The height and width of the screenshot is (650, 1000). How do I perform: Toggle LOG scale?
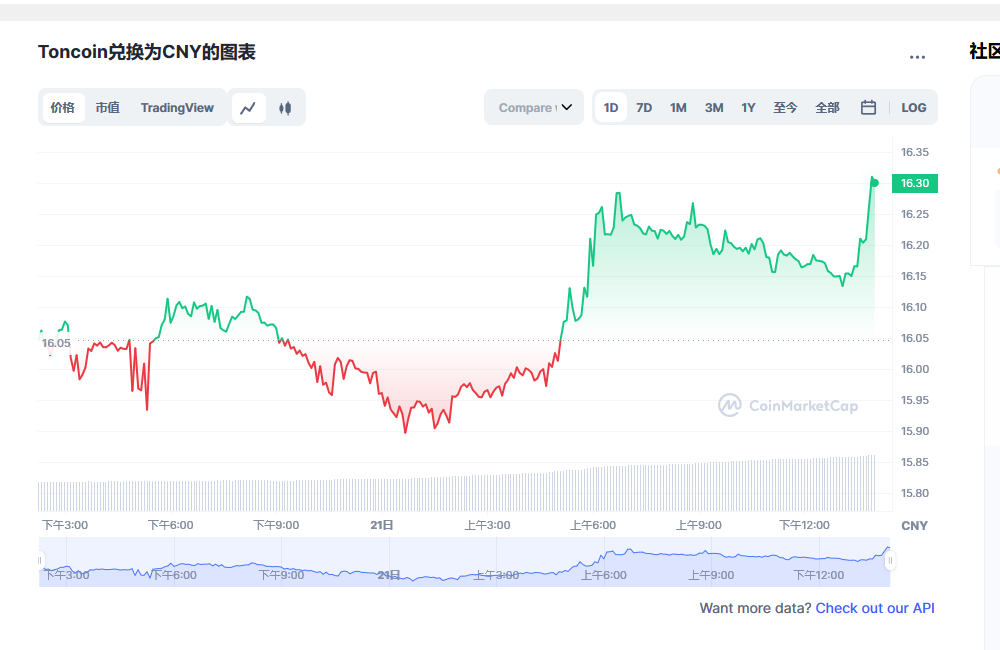click(913, 108)
